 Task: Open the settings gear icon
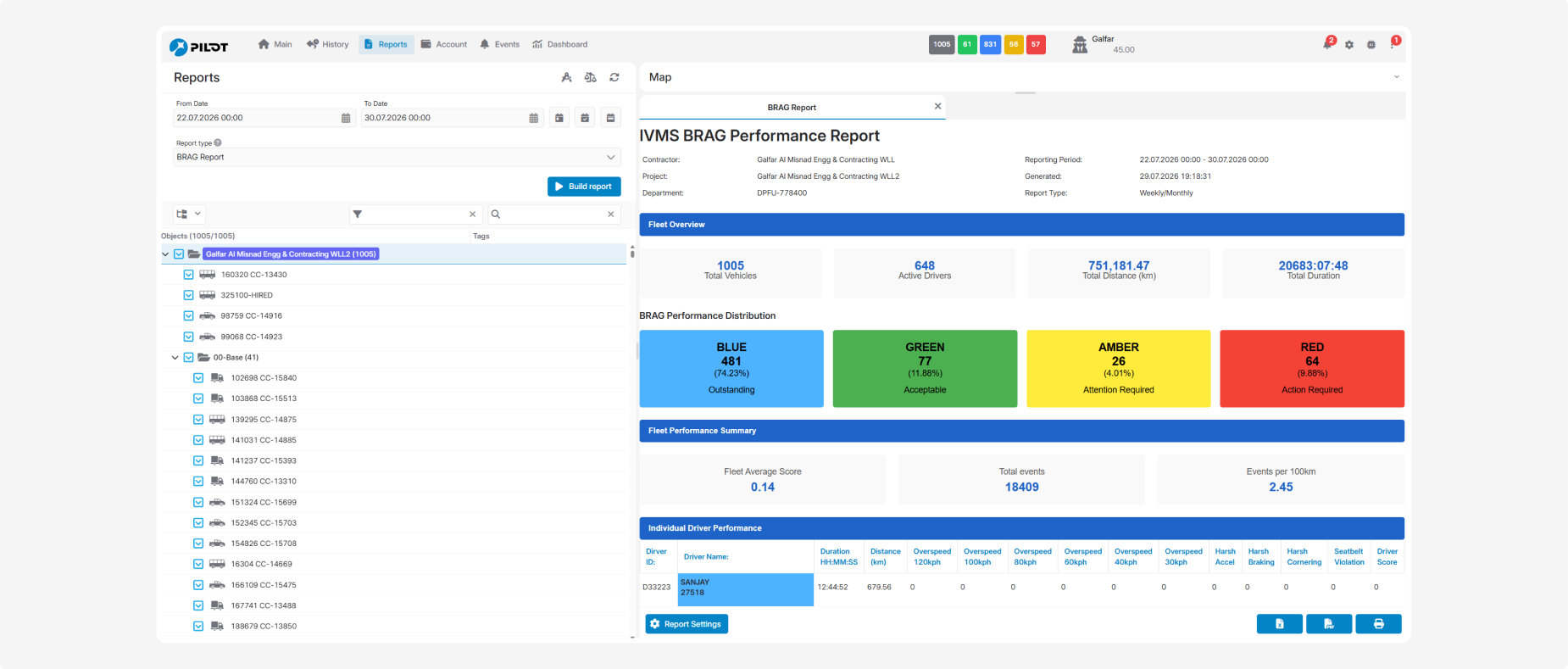[1349, 44]
